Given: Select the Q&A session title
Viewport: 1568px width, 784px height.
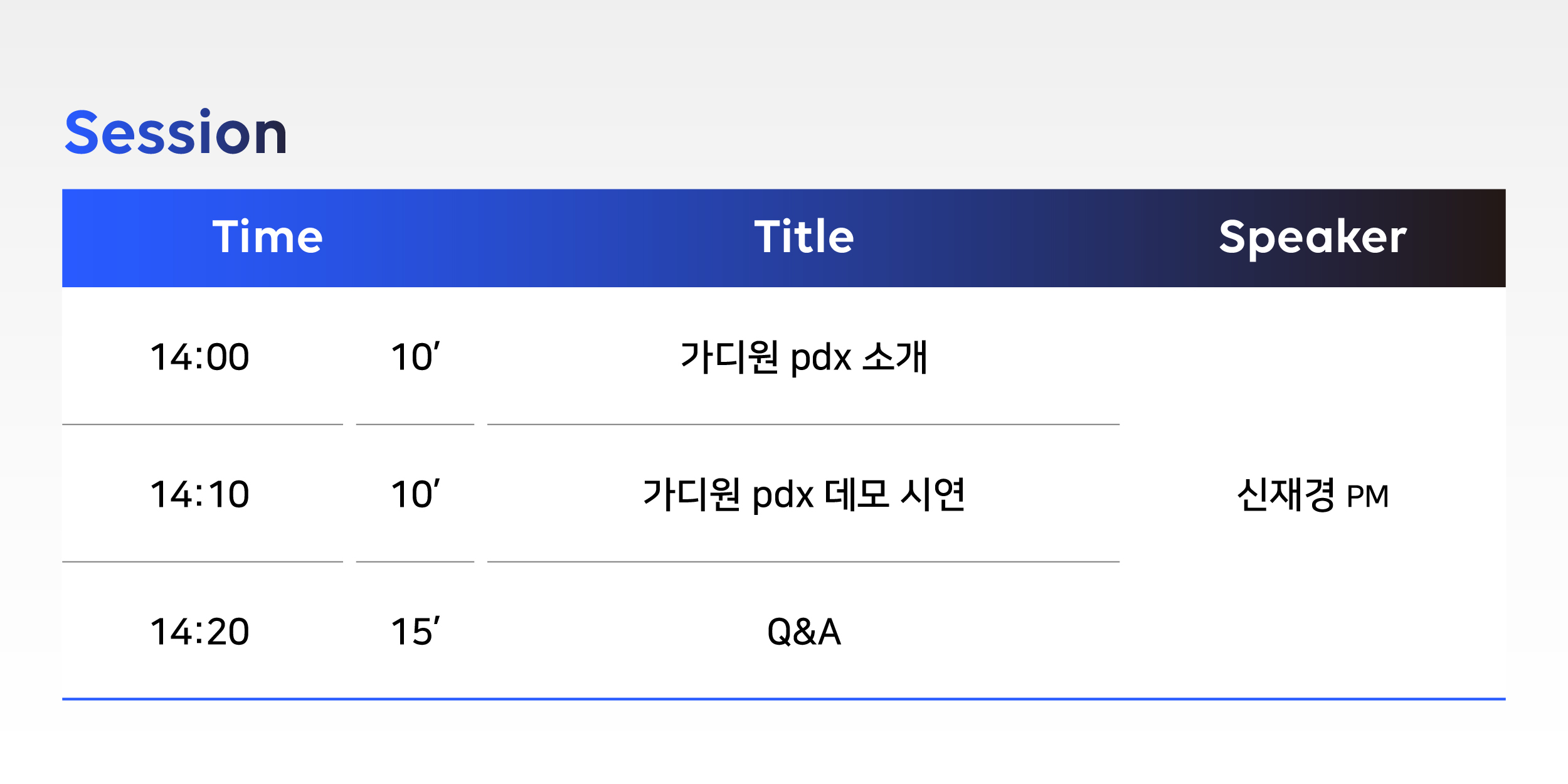Looking at the screenshot, I should (x=803, y=632).
